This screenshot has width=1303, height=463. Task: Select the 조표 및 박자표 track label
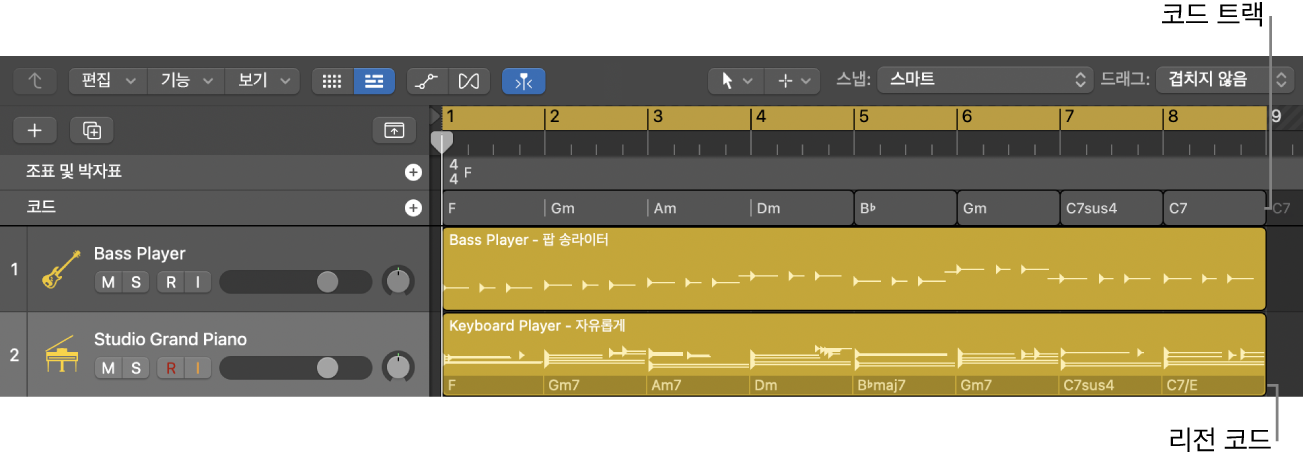74,172
